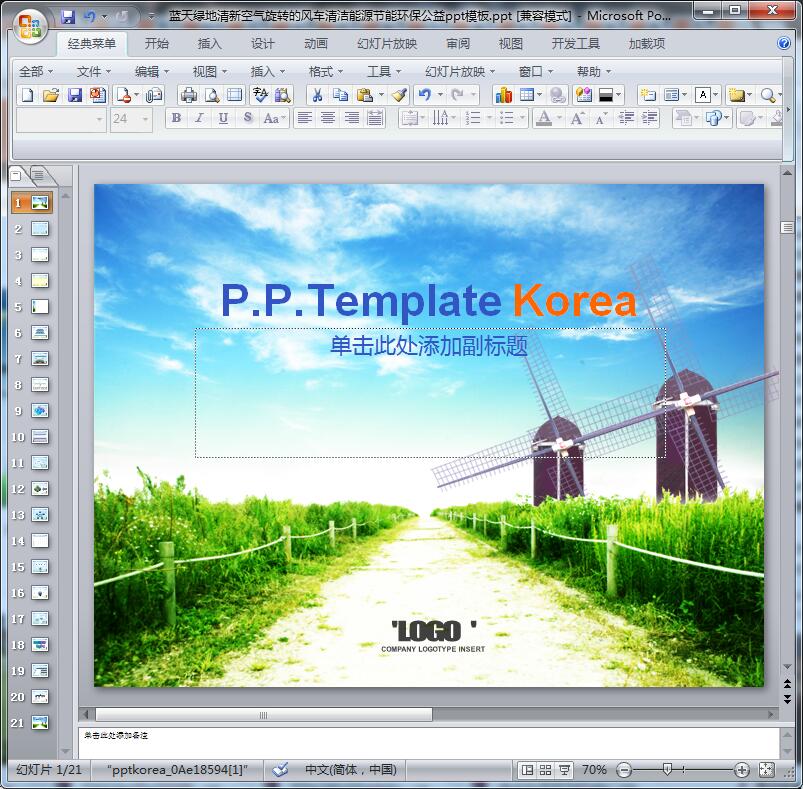This screenshot has height=789, width=803.
Task: Set paragraph alignment to right
Action: (x=352, y=119)
